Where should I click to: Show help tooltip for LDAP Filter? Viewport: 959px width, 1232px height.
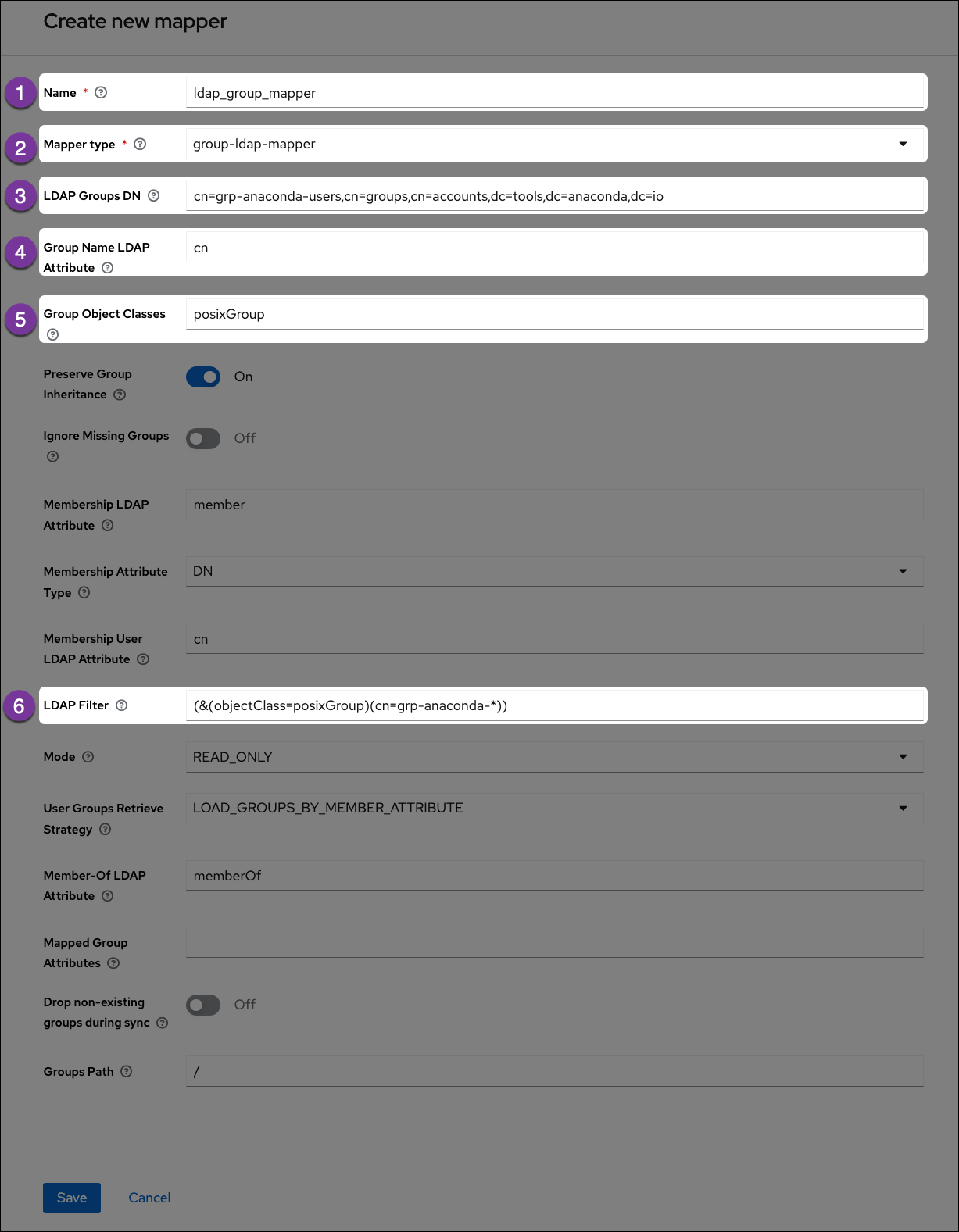121,705
